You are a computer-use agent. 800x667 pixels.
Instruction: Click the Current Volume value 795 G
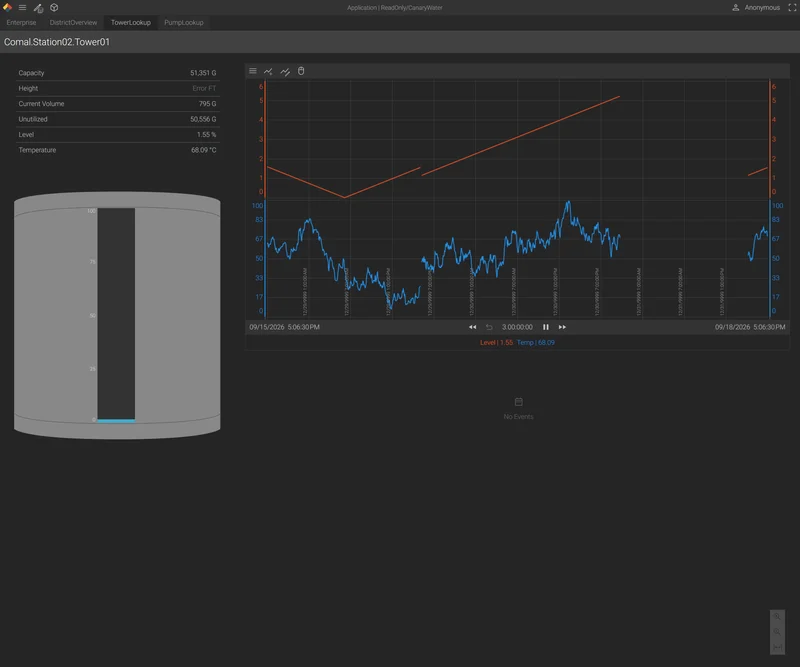[x=207, y=104]
